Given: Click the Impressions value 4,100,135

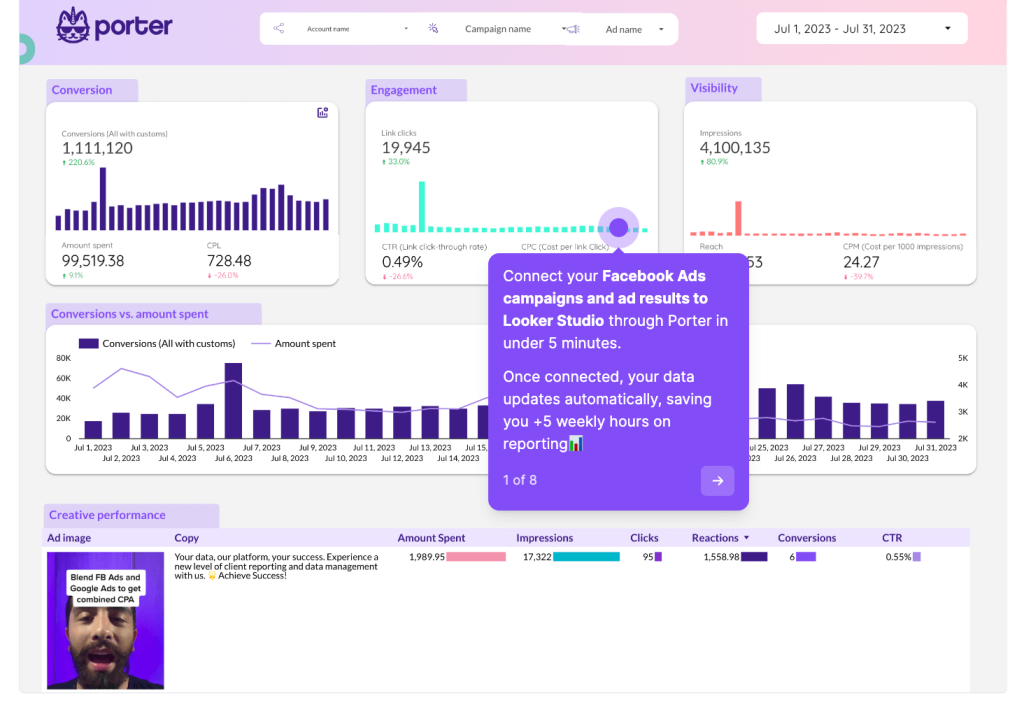Looking at the screenshot, I should (735, 148).
